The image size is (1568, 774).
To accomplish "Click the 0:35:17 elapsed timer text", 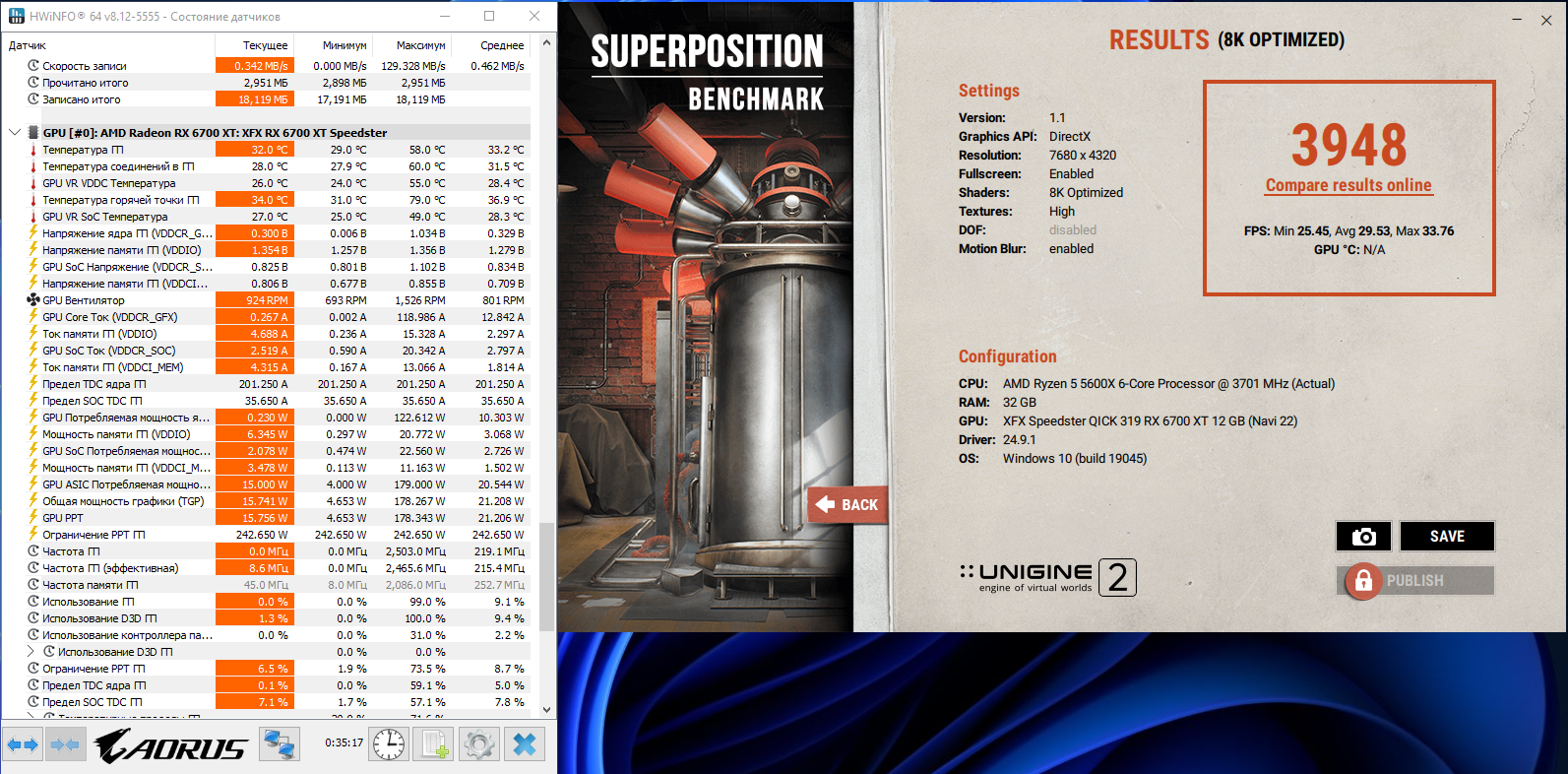I will tap(344, 743).
